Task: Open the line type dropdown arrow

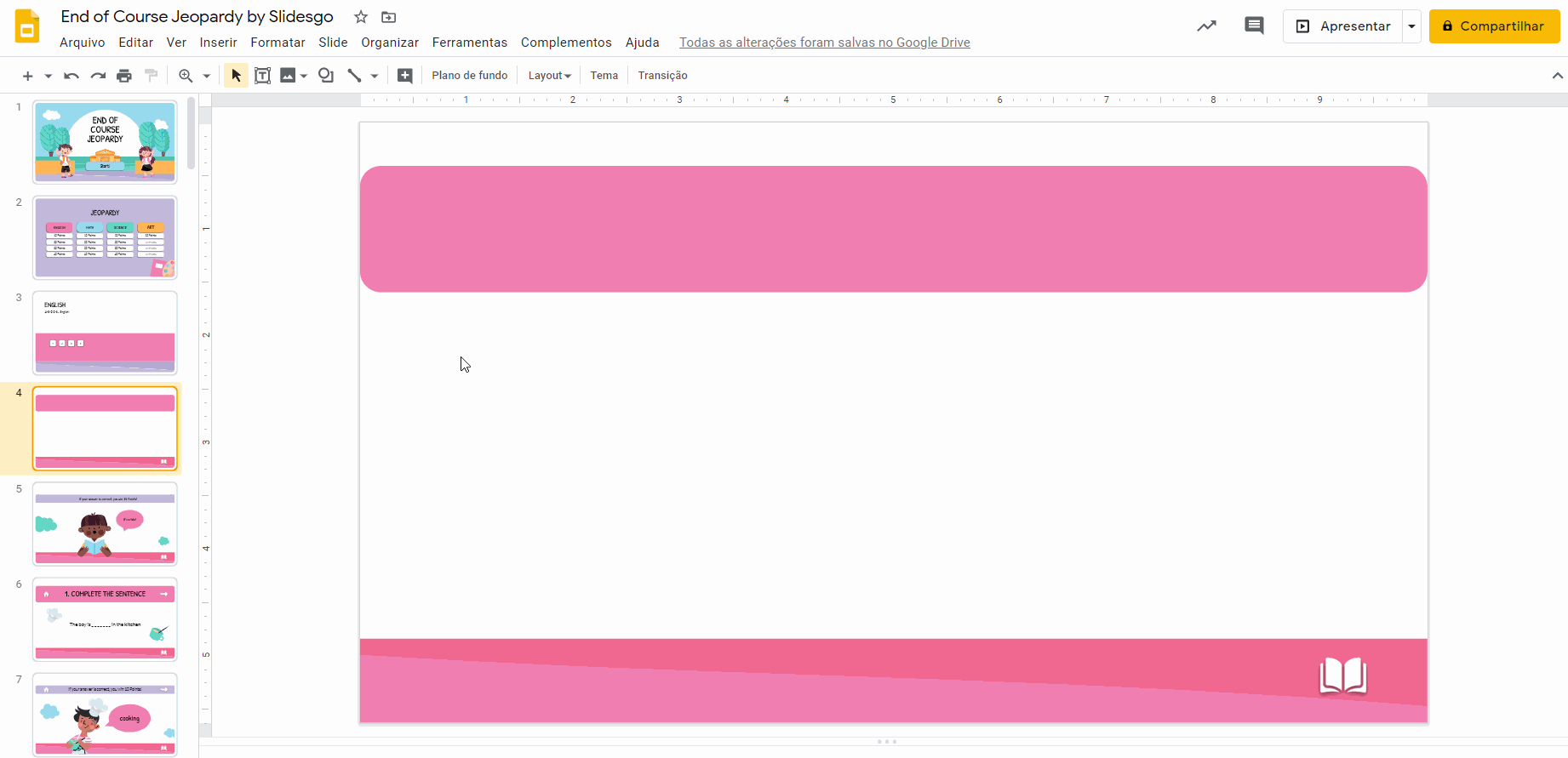Action: [374, 76]
